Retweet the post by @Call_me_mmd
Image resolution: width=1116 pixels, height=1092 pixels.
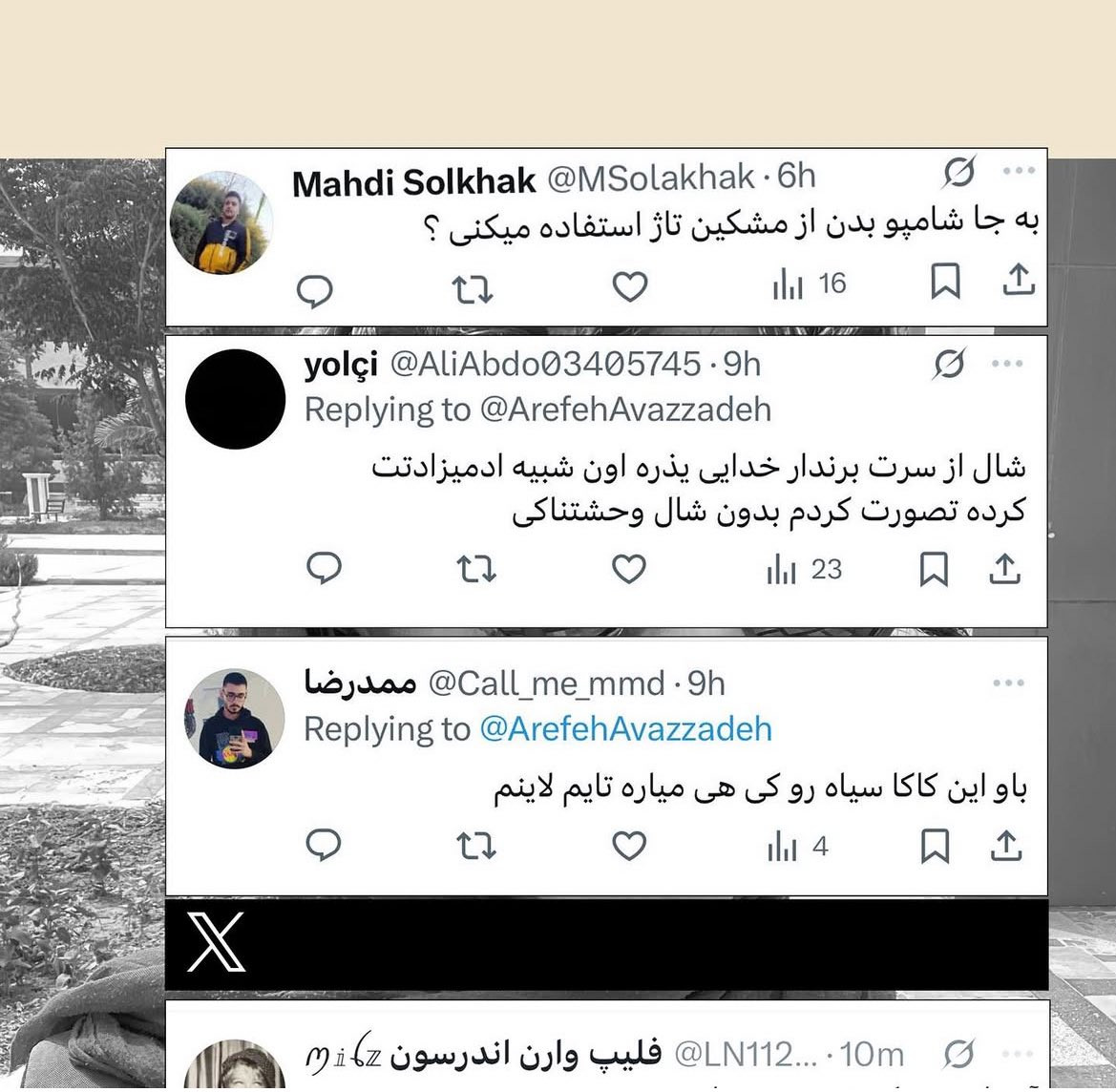476,847
